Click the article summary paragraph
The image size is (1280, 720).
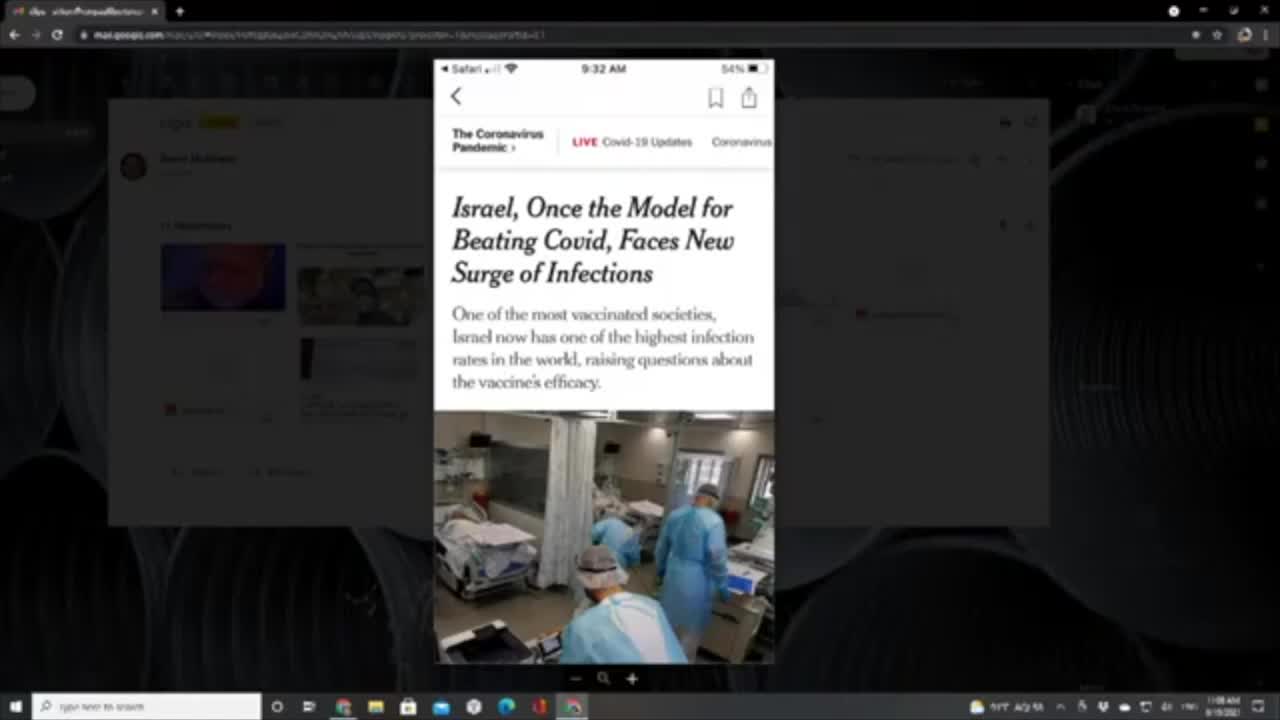pos(603,348)
